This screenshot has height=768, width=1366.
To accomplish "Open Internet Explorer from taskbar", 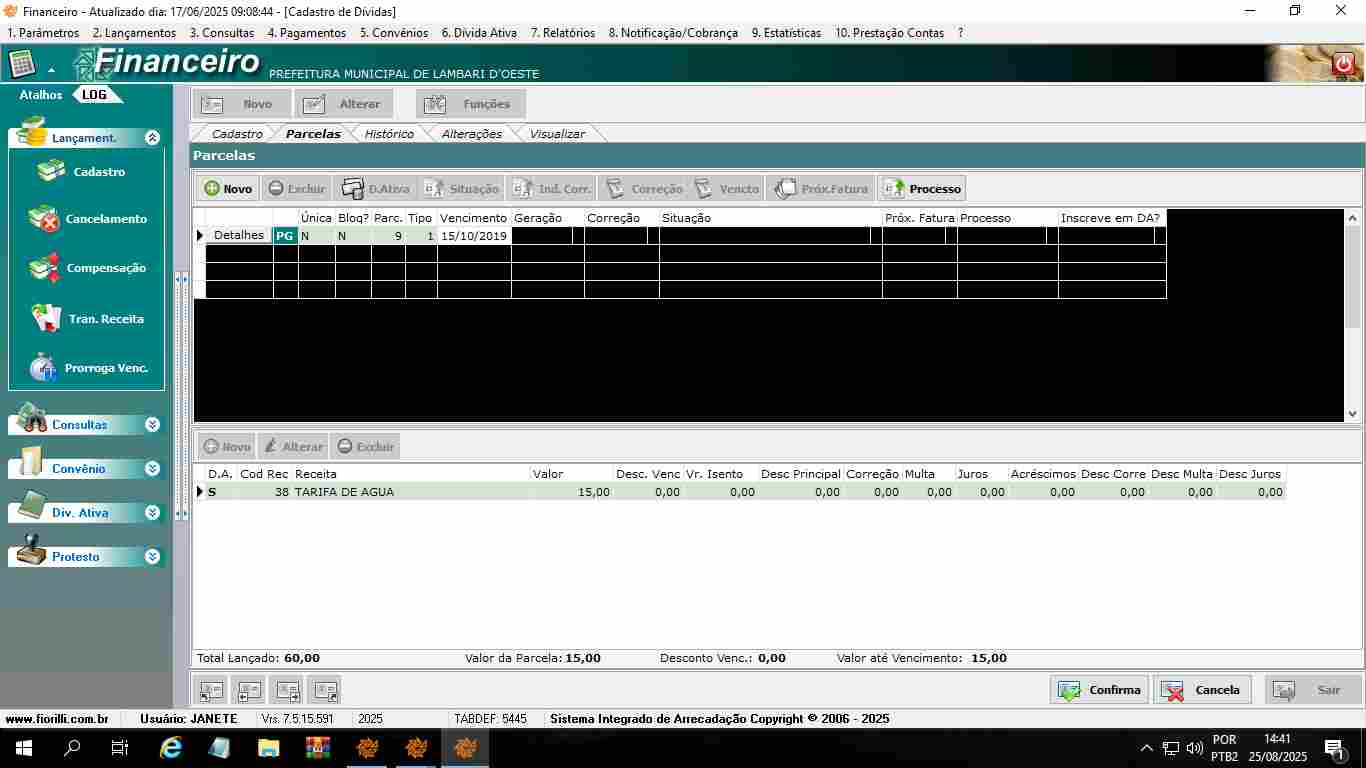I will point(171,748).
